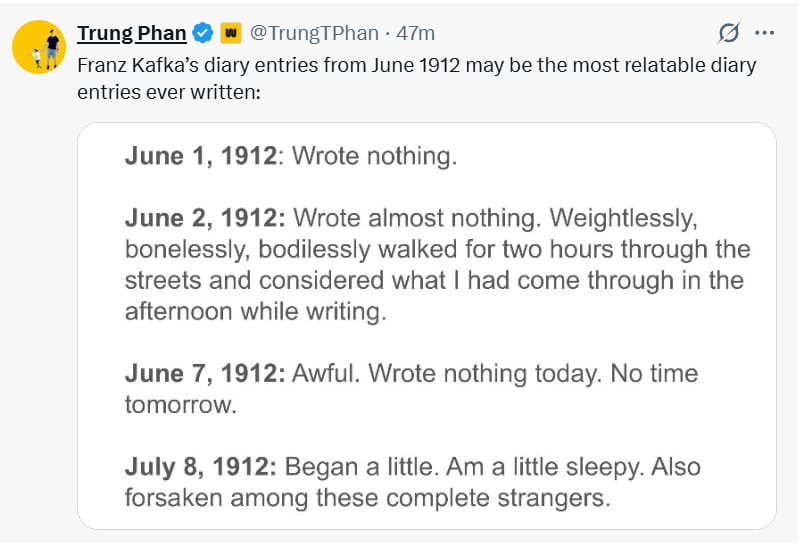Click the June 7, 1912 bold date

tap(205, 374)
